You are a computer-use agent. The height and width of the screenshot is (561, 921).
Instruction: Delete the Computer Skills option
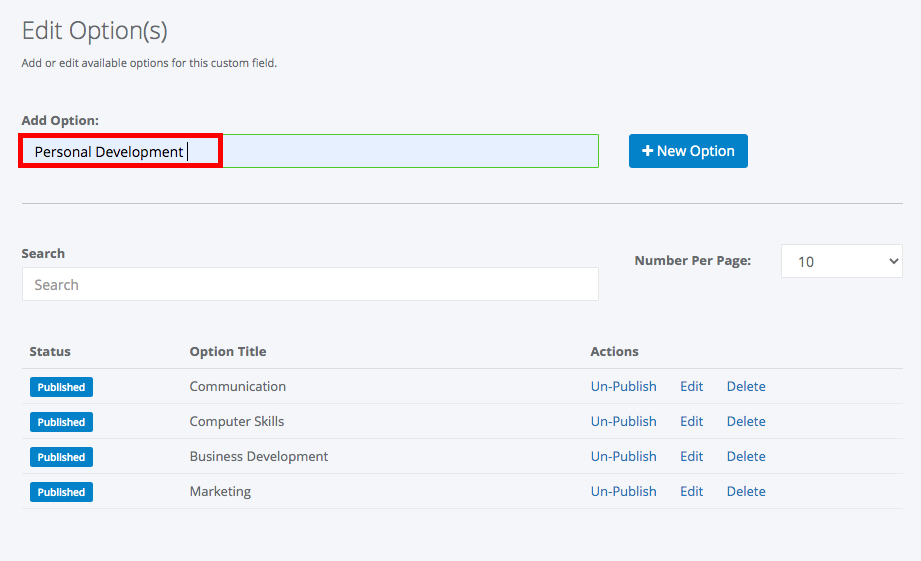pyautogui.click(x=746, y=421)
